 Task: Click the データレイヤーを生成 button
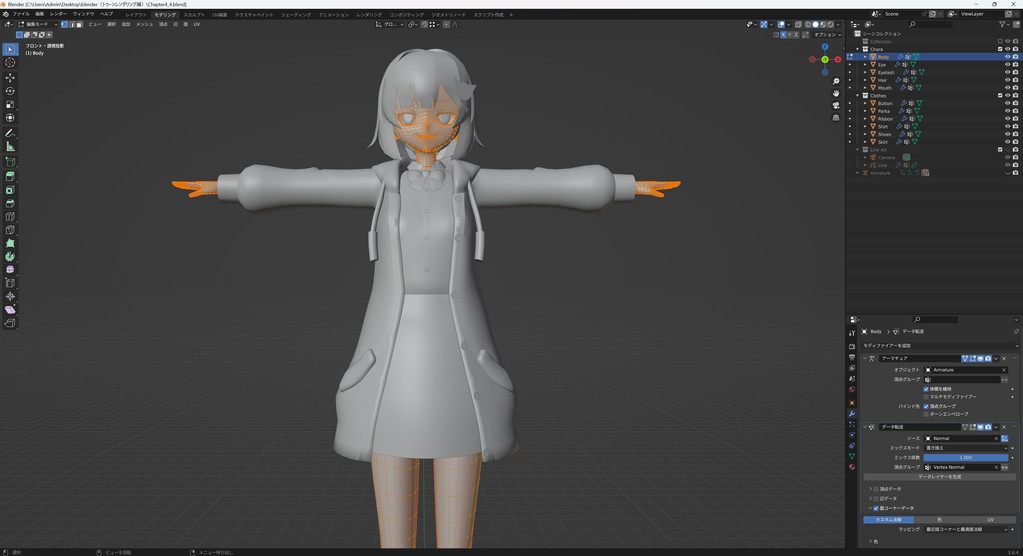[939, 477]
